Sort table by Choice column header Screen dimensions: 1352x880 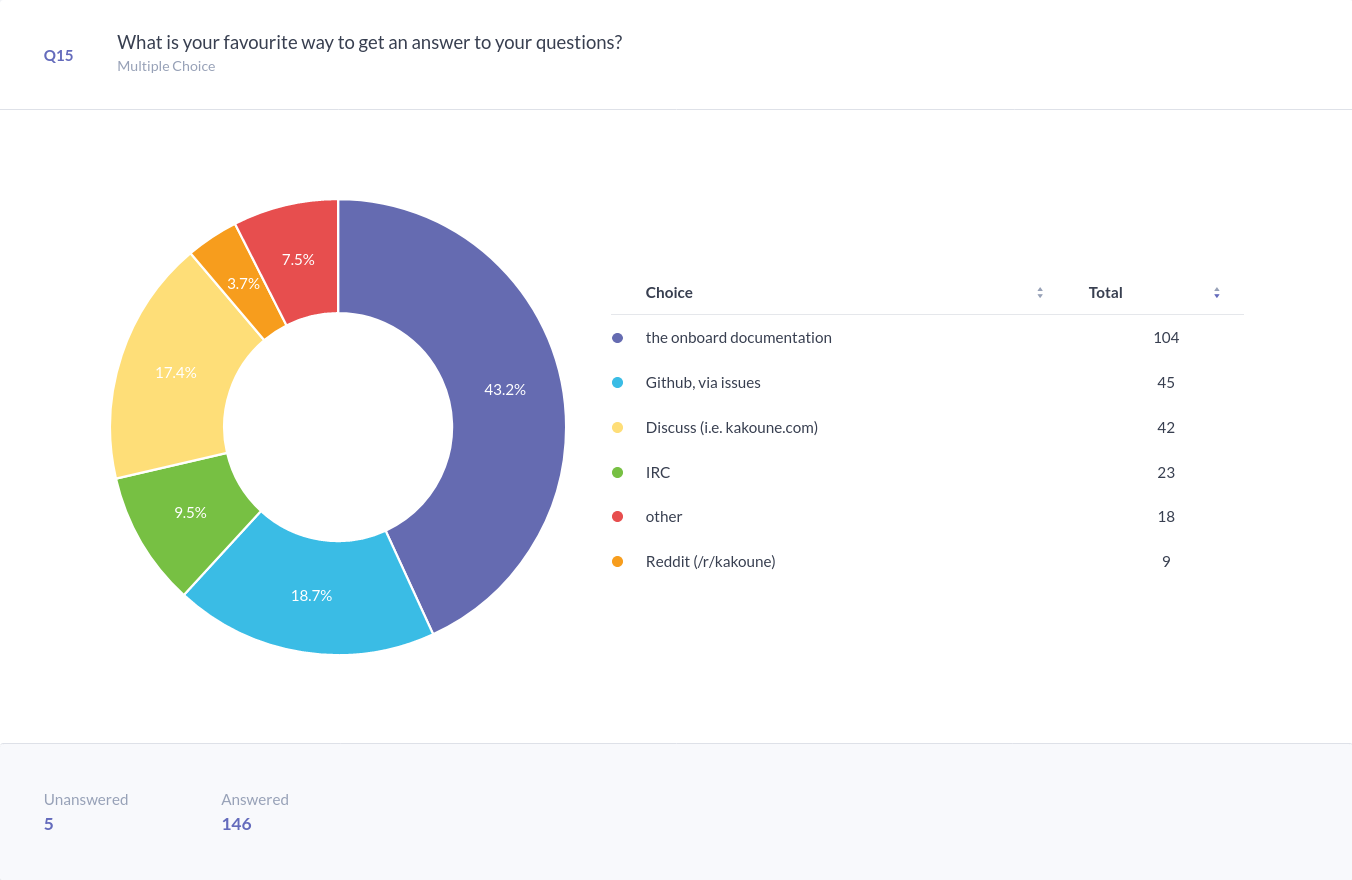point(669,293)
